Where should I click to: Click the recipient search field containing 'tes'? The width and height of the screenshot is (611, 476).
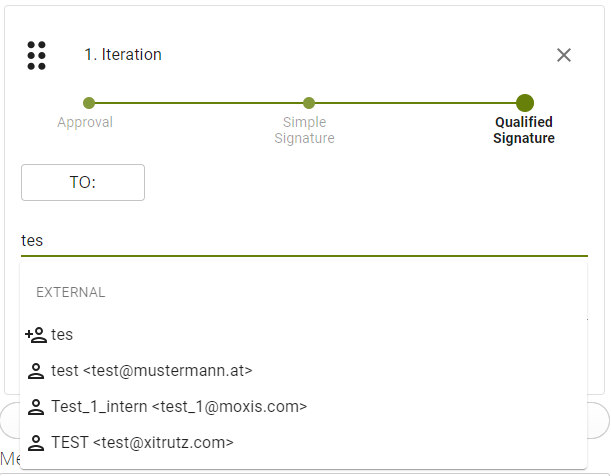click(x=300, y=241)
